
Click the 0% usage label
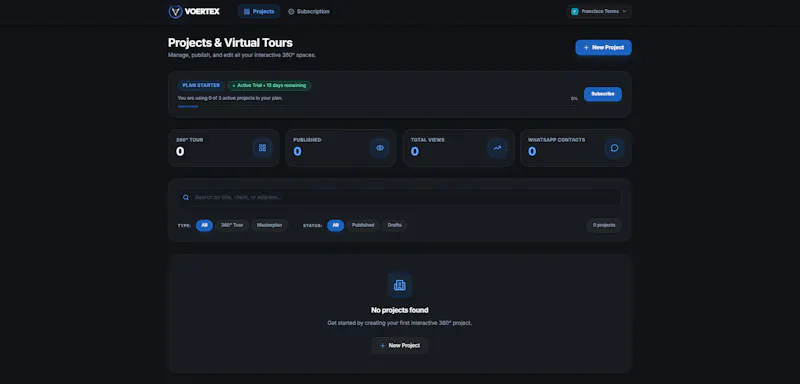[x=574, y=98]
